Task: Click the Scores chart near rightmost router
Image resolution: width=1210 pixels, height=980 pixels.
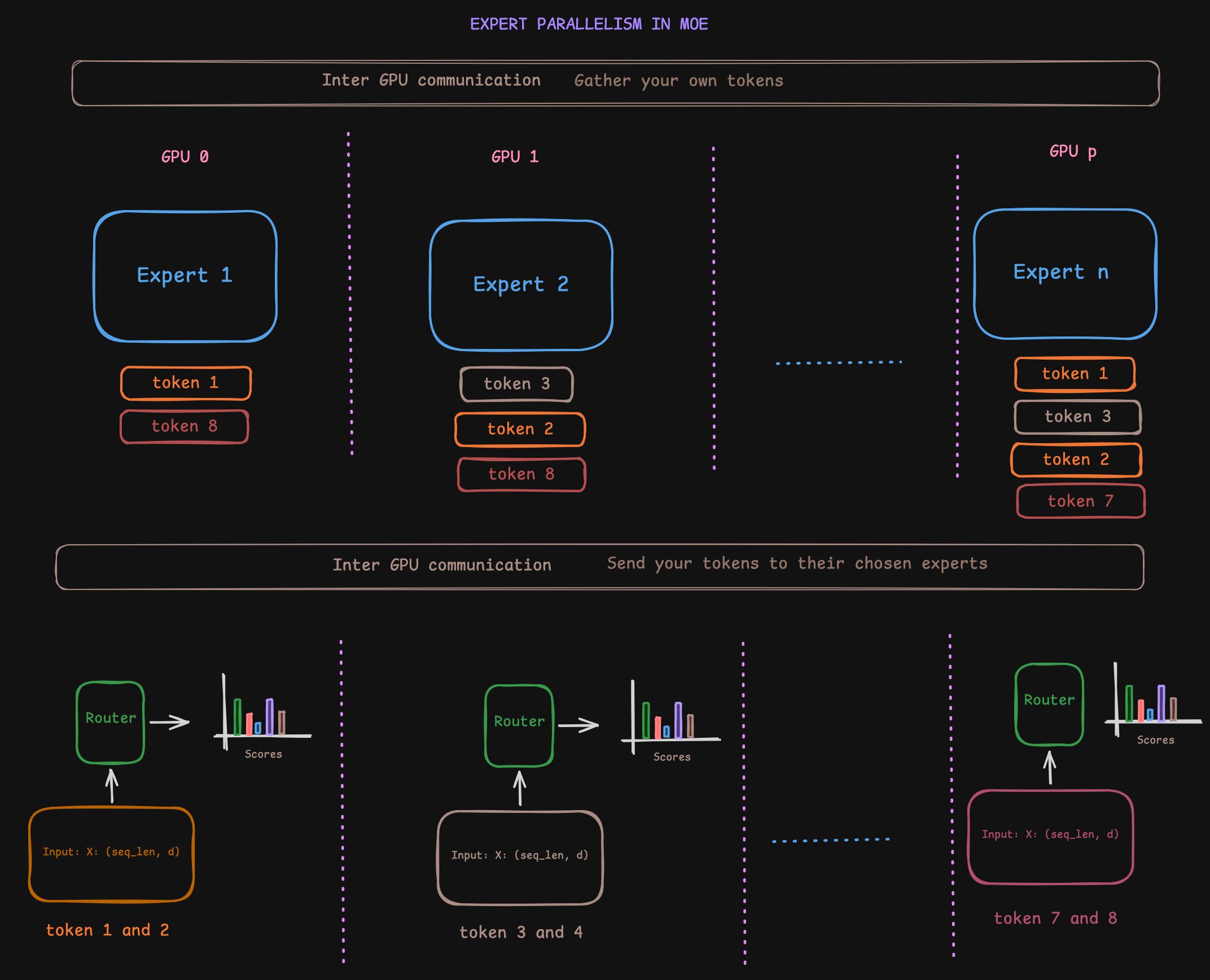Action: (1151, 705)
